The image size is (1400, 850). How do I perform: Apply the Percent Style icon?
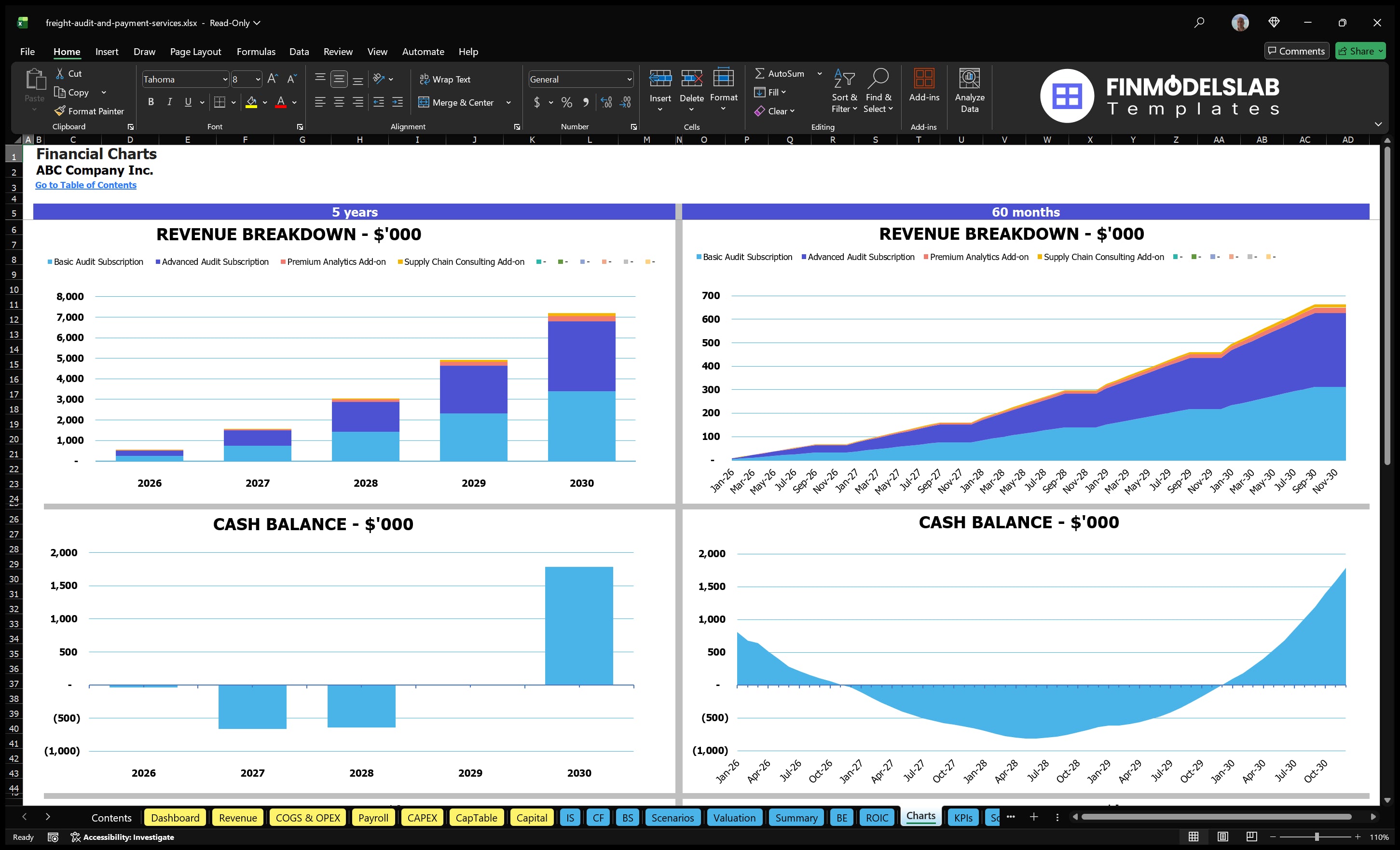click(x=566, y=103)
